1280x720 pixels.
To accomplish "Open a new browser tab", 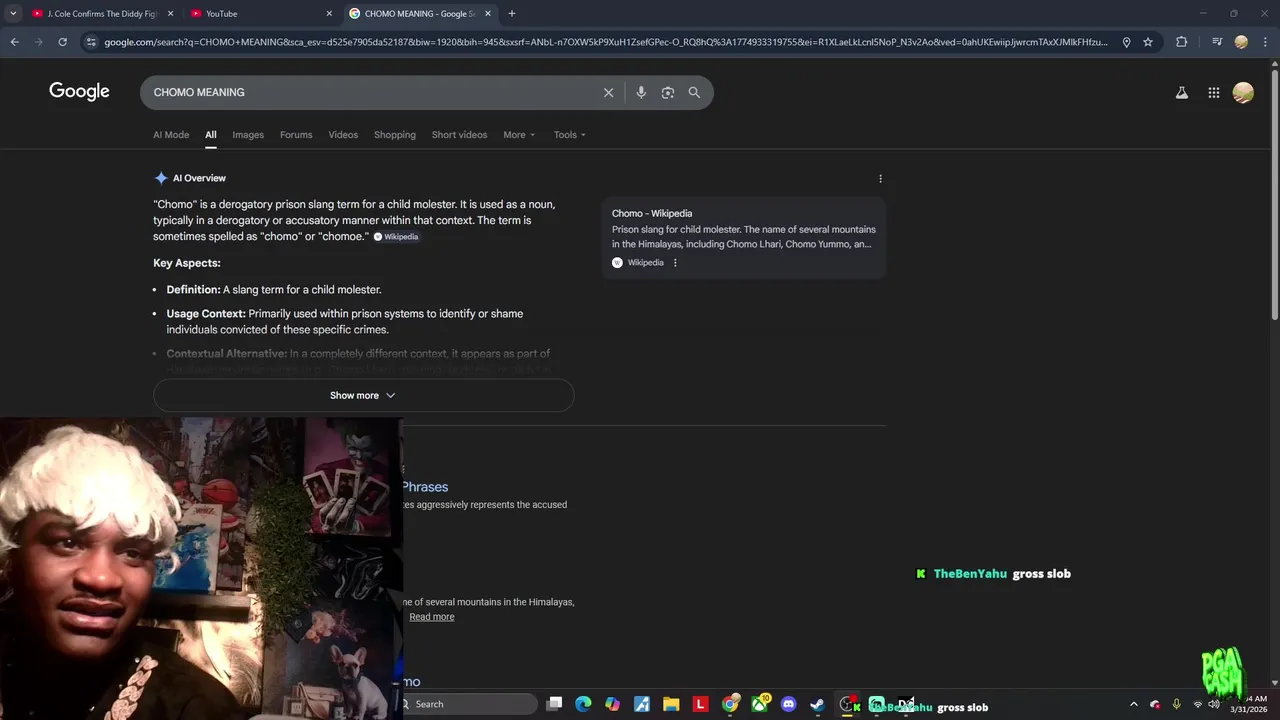I will (x=512, y=14).
